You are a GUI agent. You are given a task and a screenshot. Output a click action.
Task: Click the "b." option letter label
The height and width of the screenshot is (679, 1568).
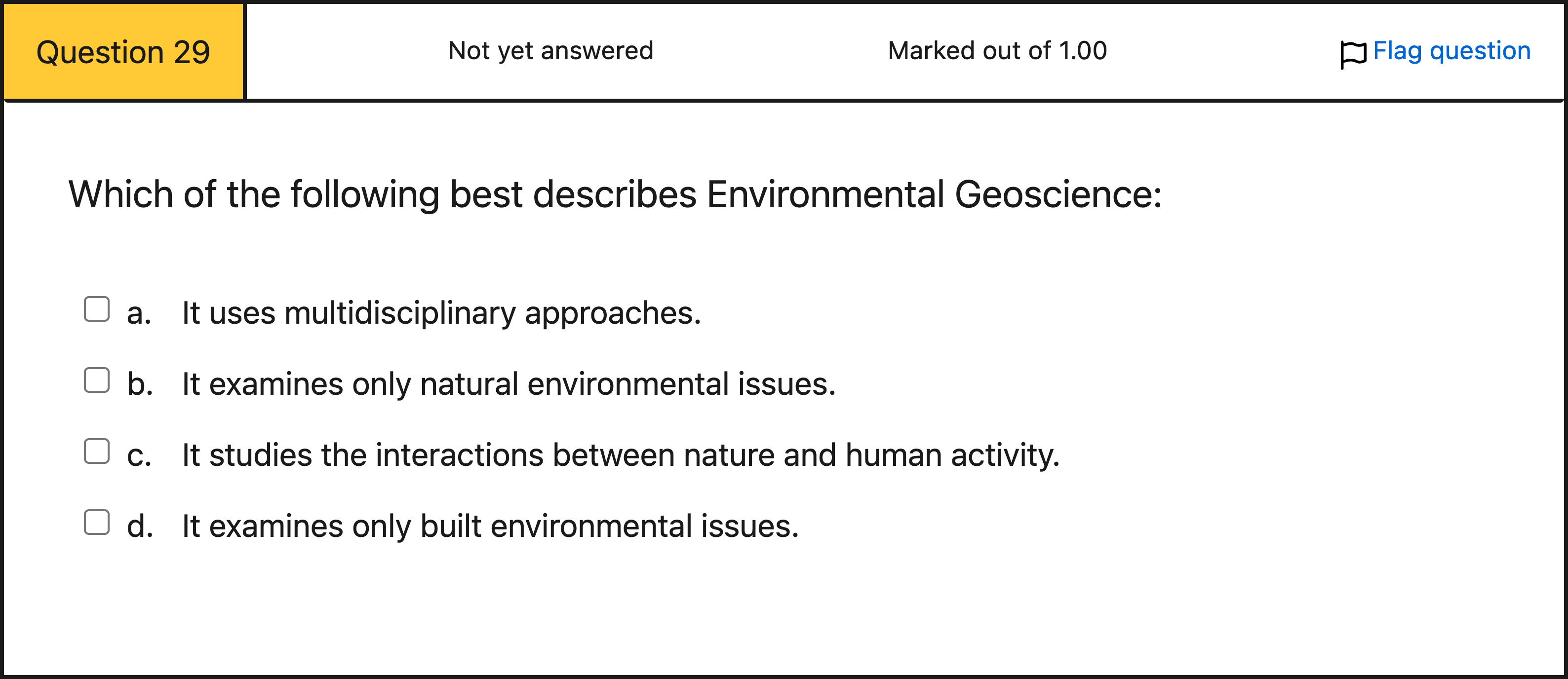pyautogui.click(x=139, y=384)
